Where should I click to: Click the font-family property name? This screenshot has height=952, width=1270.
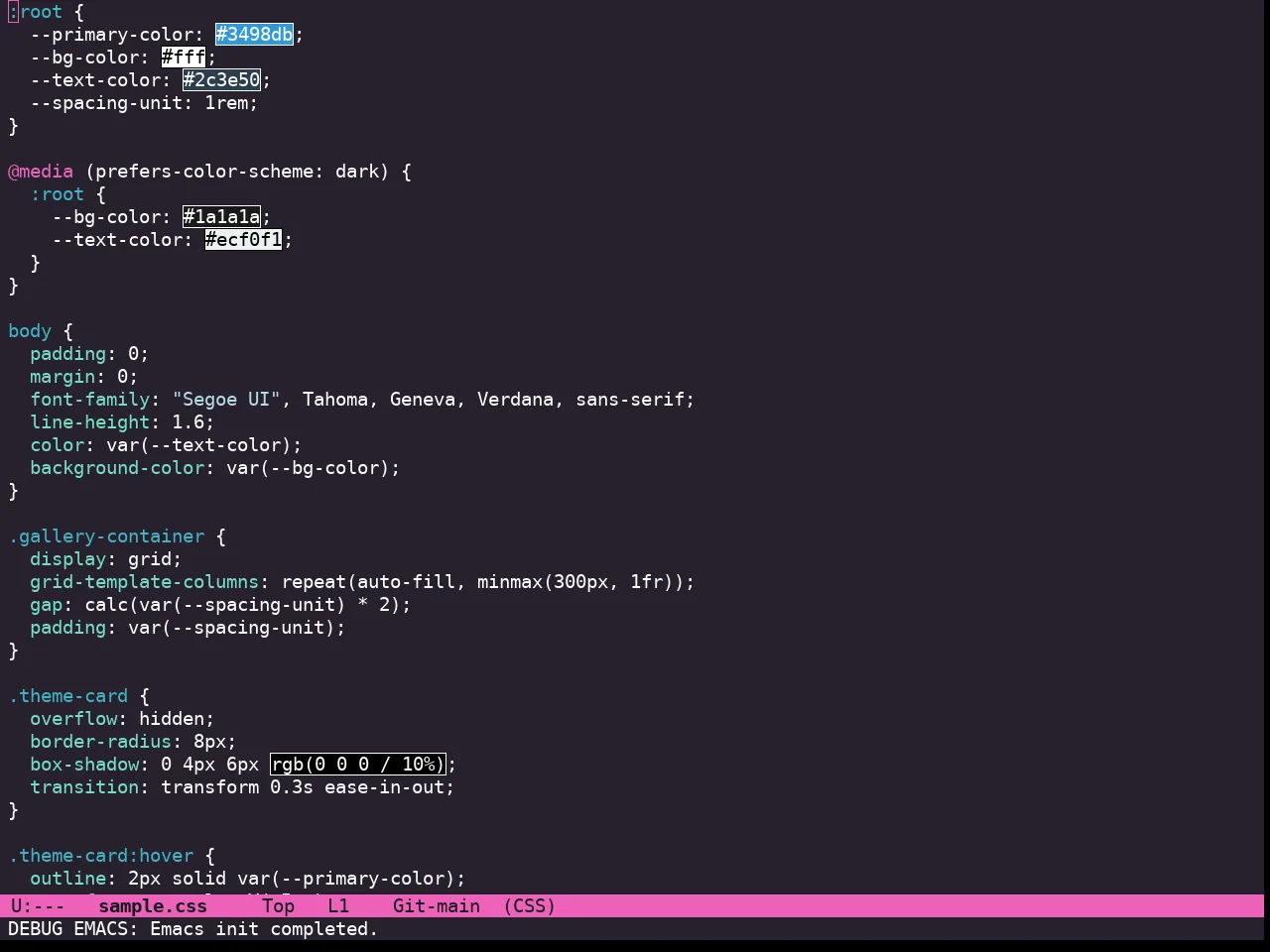click(90, 400)
